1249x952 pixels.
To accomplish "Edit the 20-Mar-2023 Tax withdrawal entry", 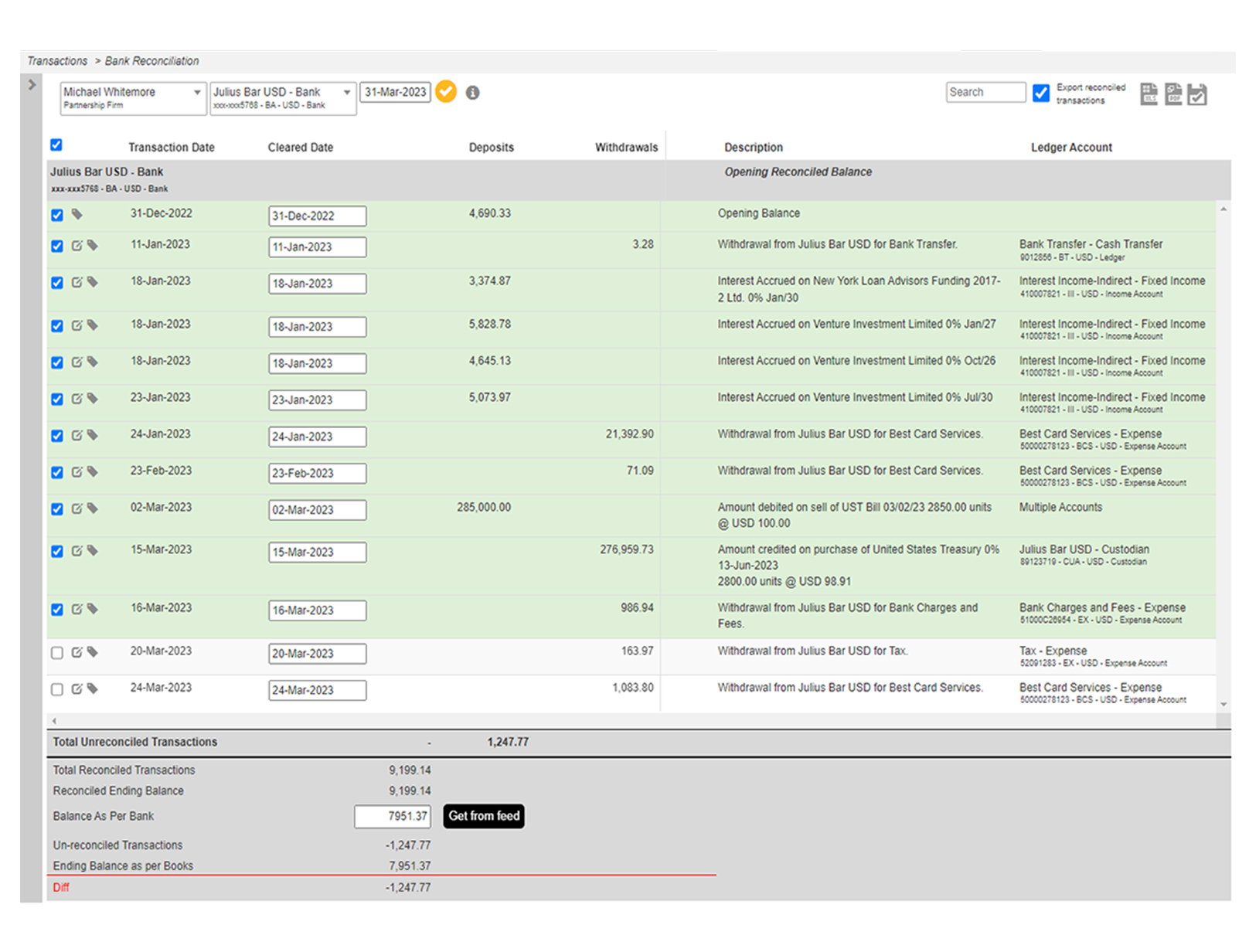I will tap(77, 652).
